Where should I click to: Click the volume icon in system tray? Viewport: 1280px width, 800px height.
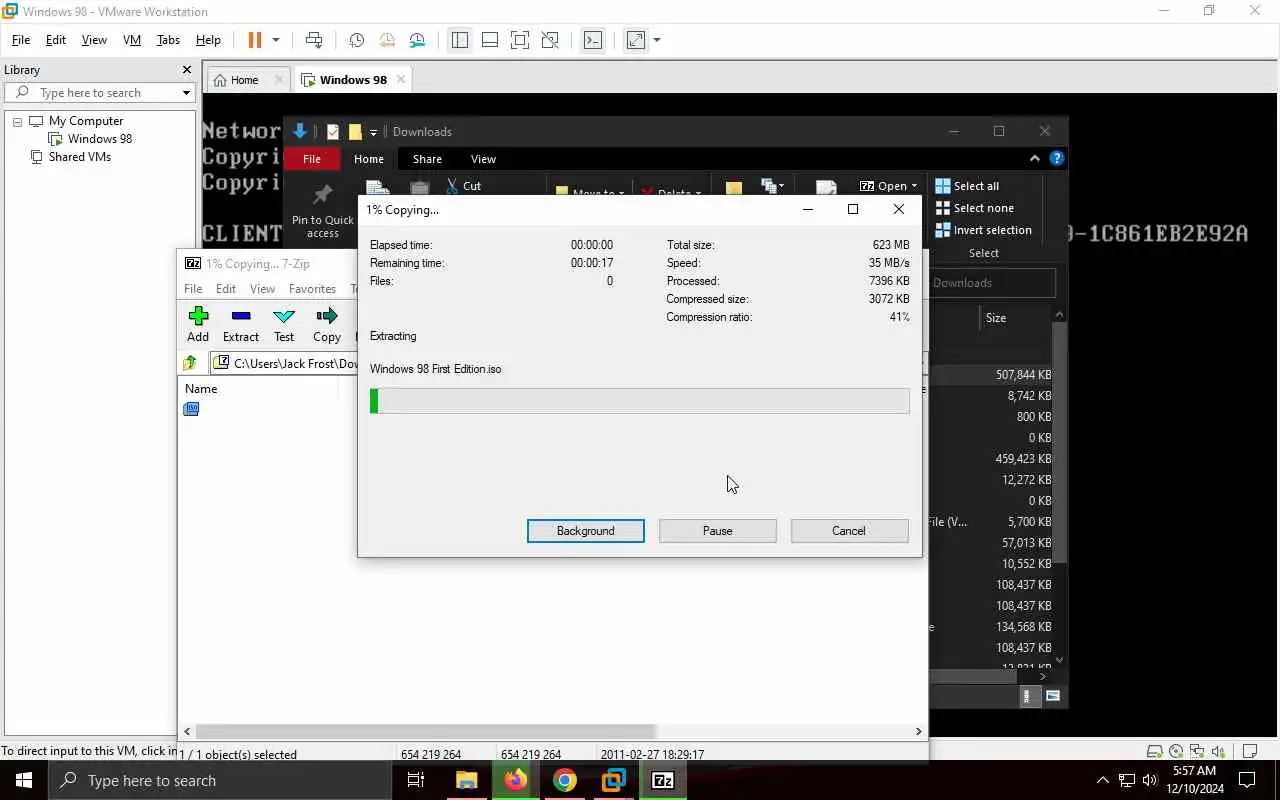(1150, 780)
